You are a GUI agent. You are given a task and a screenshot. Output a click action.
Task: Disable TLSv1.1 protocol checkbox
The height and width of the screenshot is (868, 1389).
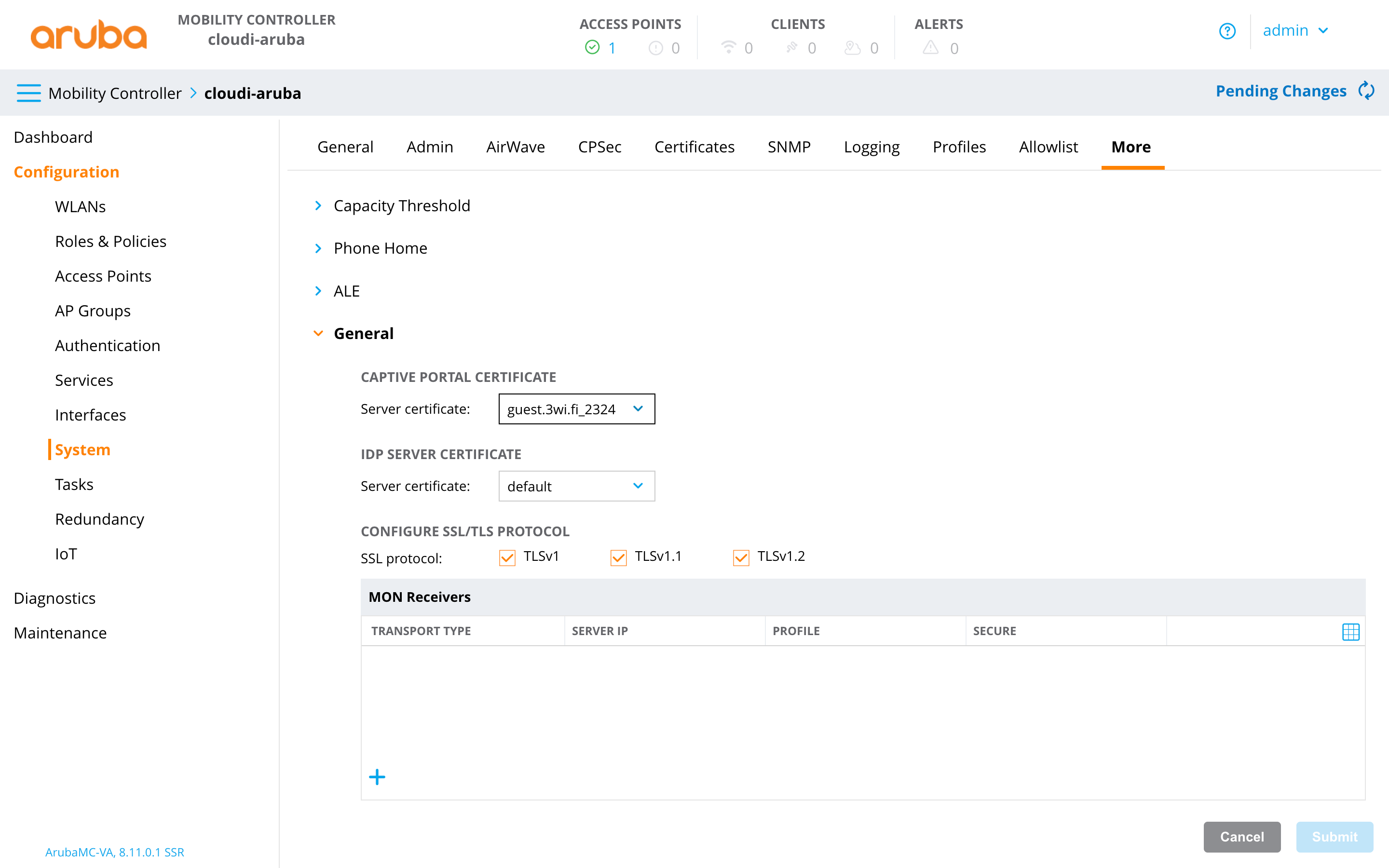tap(618, 557)
